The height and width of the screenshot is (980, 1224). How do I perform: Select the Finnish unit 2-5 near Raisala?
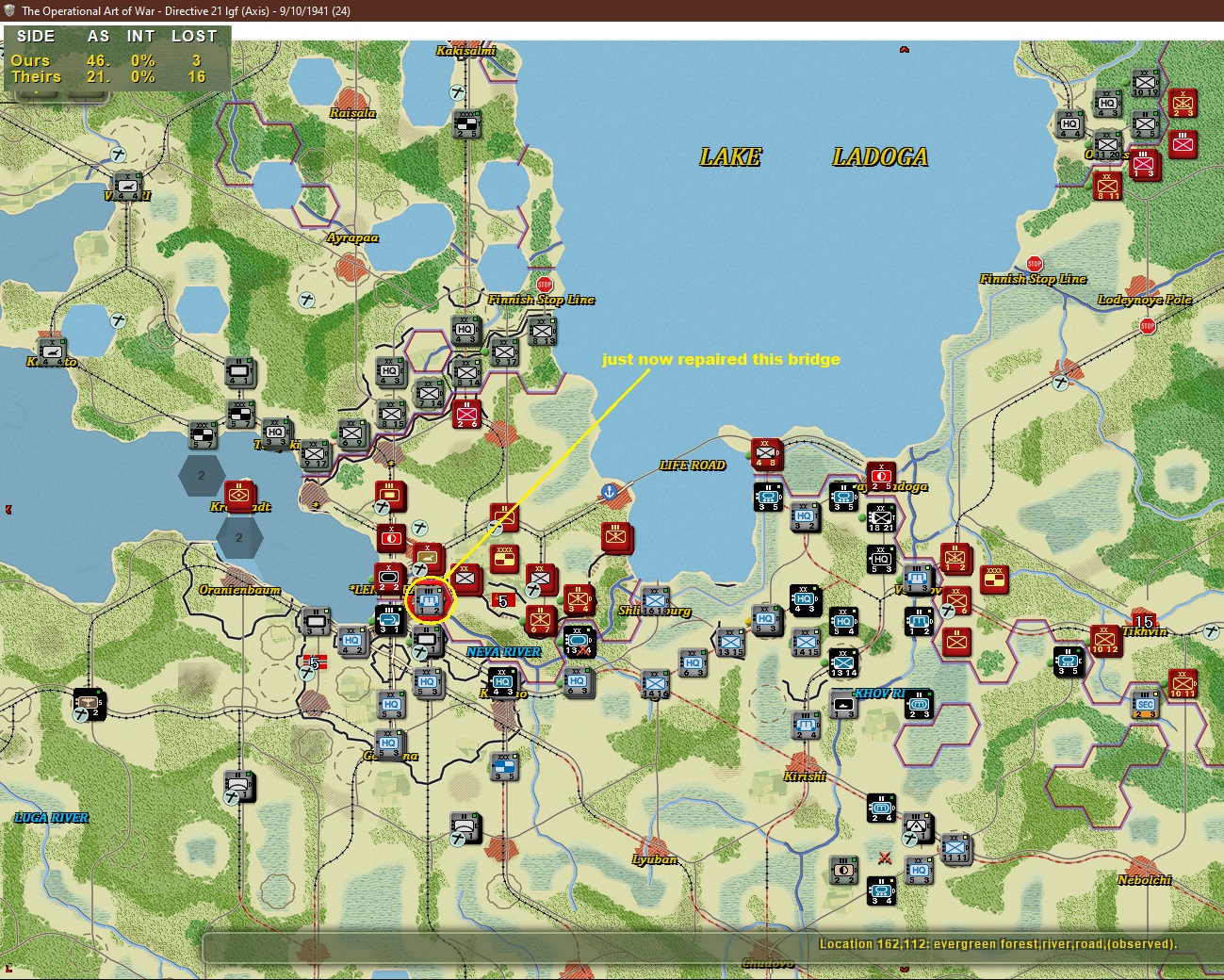coord(466,124)
